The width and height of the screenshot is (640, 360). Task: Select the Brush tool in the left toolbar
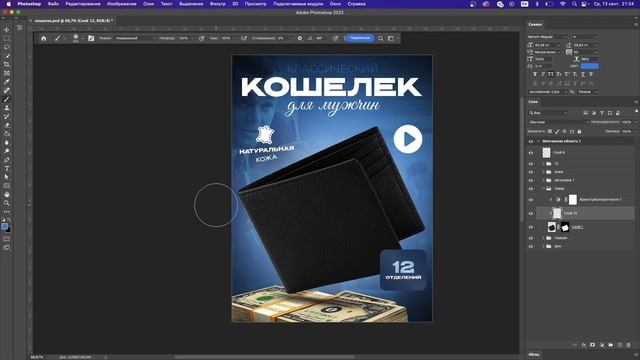[7, 99]
